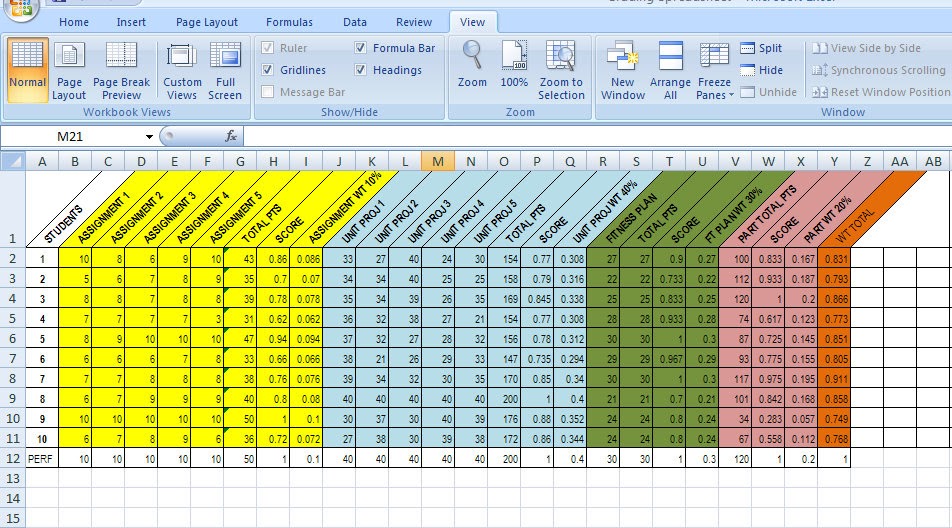Viewport: 952px width, 528px height.
Task: Select column AB header
Action: tap(933, 161)
